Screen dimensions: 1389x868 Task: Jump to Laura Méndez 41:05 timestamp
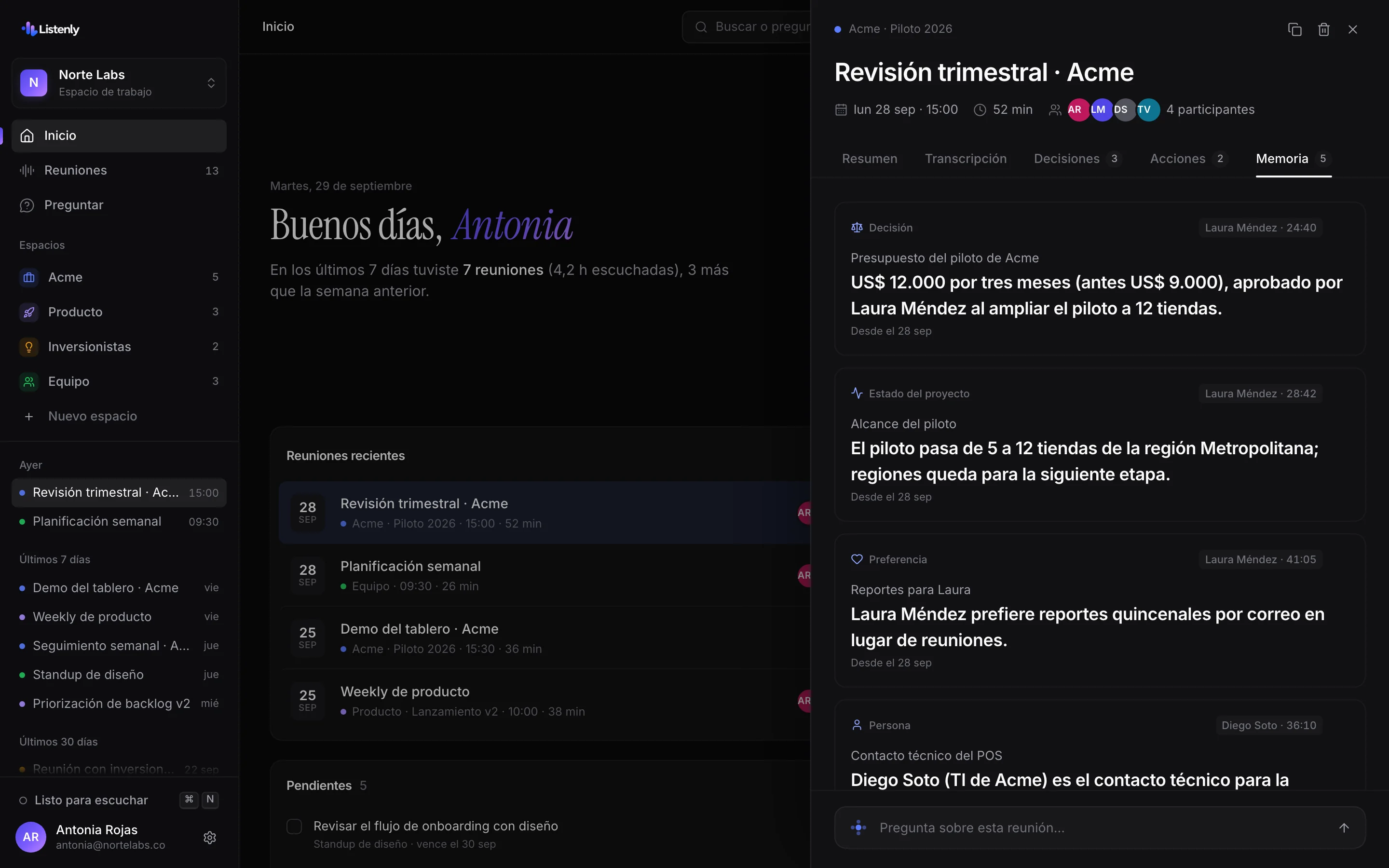point(1260,560)
